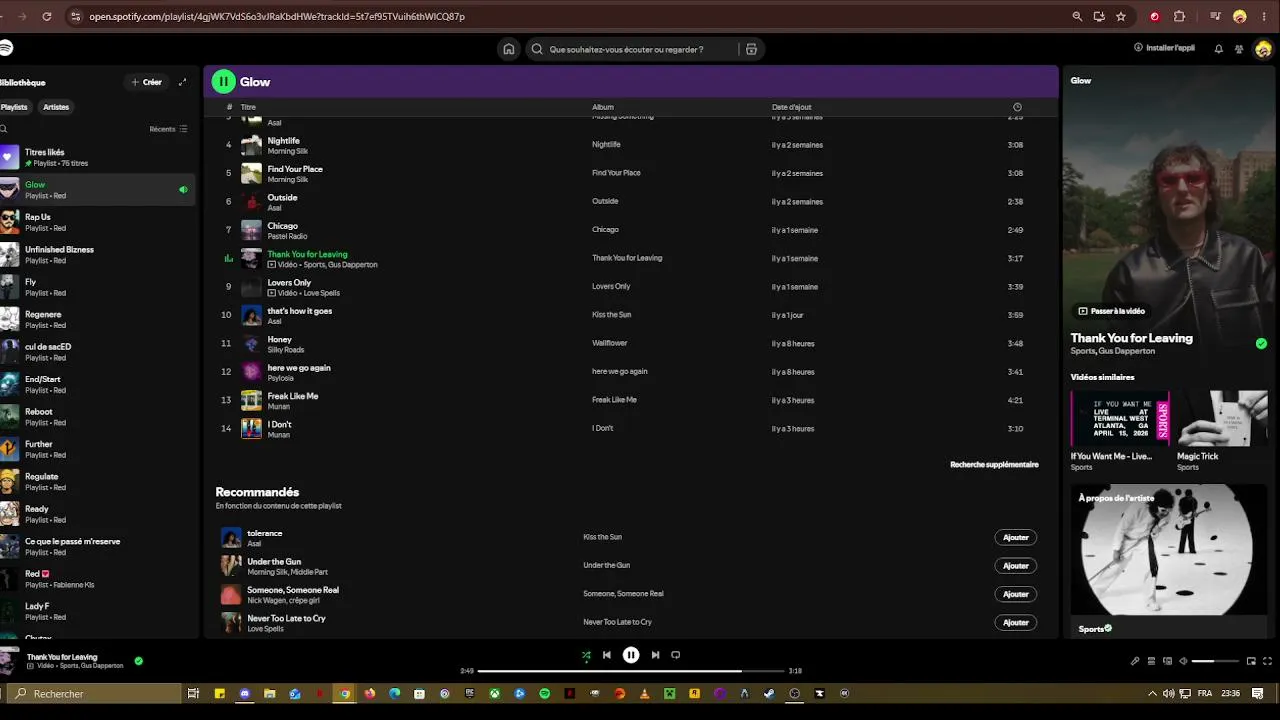The width and height of the screenshot is (1280, 720).
Task: Filter library by Artistes
Action: point(56,107)
